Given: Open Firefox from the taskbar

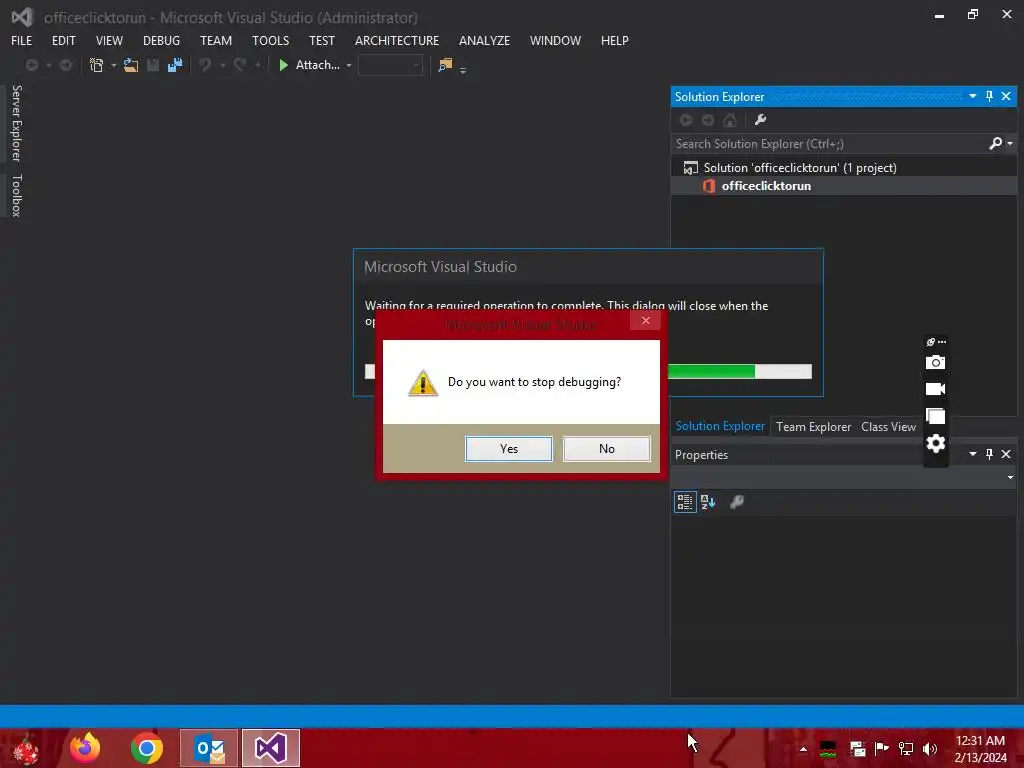Looking at the screenshot, I should click(x=85, y=748).
